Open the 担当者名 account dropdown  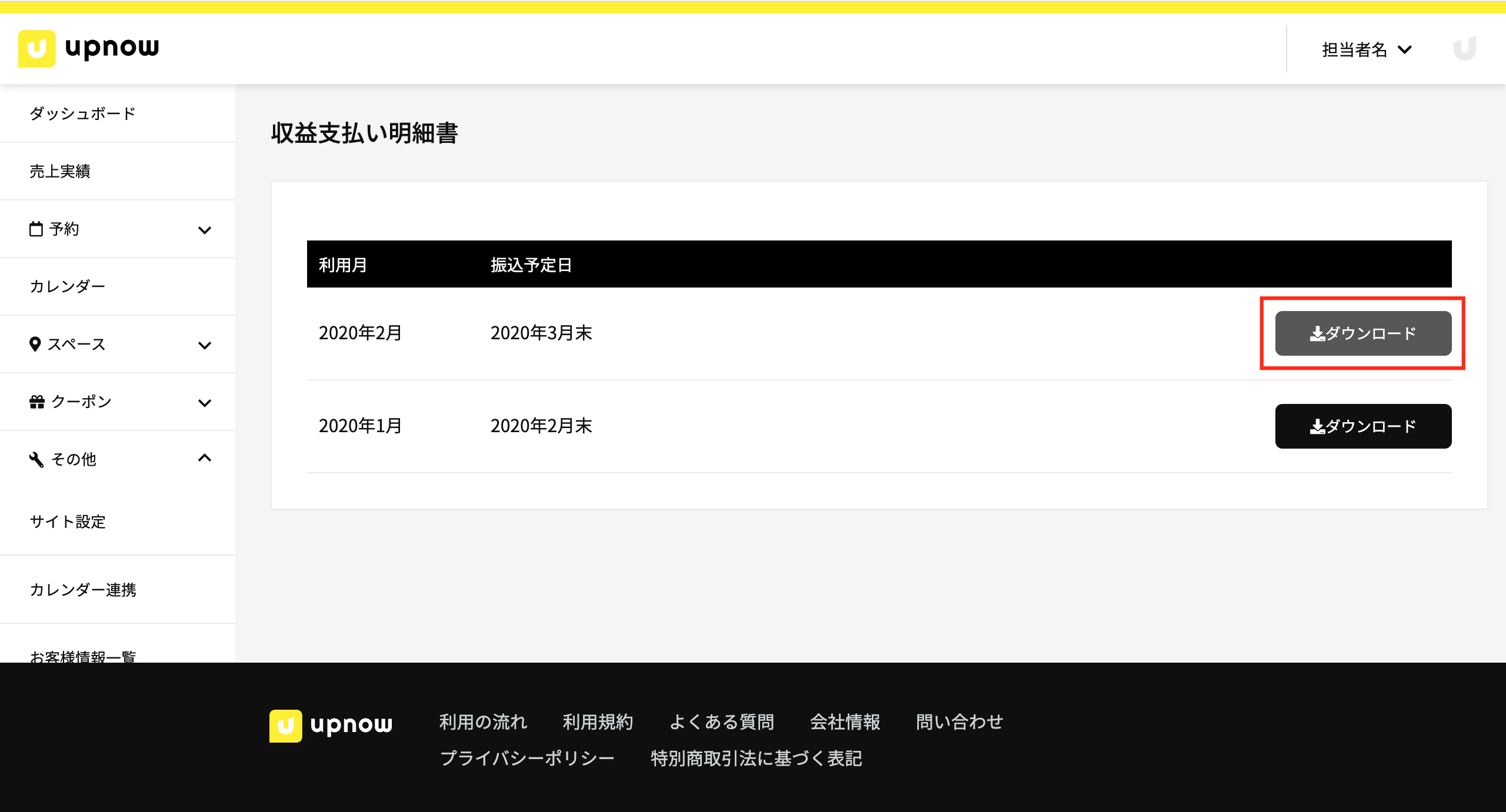pos(1367,50)
